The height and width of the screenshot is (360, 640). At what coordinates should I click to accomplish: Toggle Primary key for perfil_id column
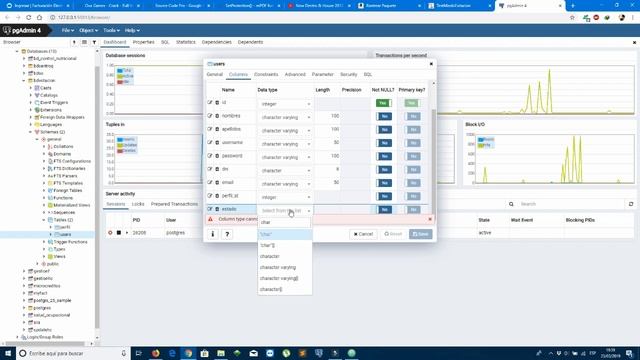(x=412, y=196)
